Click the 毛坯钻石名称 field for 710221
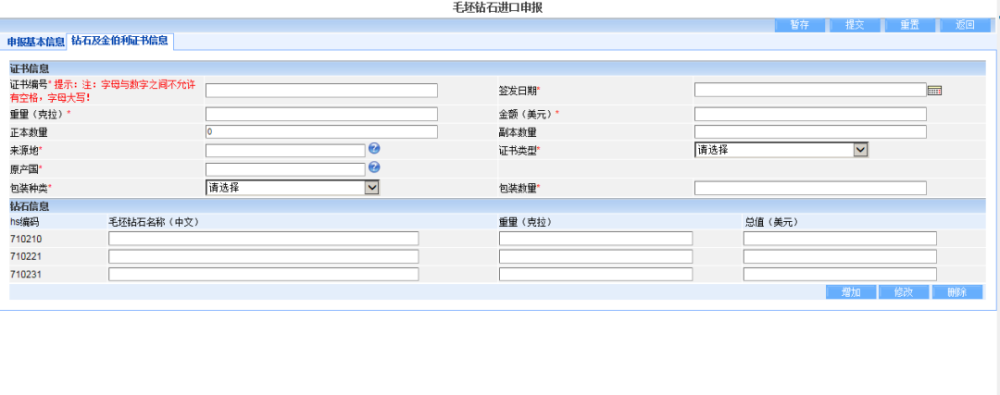This screenshot has height=395, width=1000. [x=263, y=257]
